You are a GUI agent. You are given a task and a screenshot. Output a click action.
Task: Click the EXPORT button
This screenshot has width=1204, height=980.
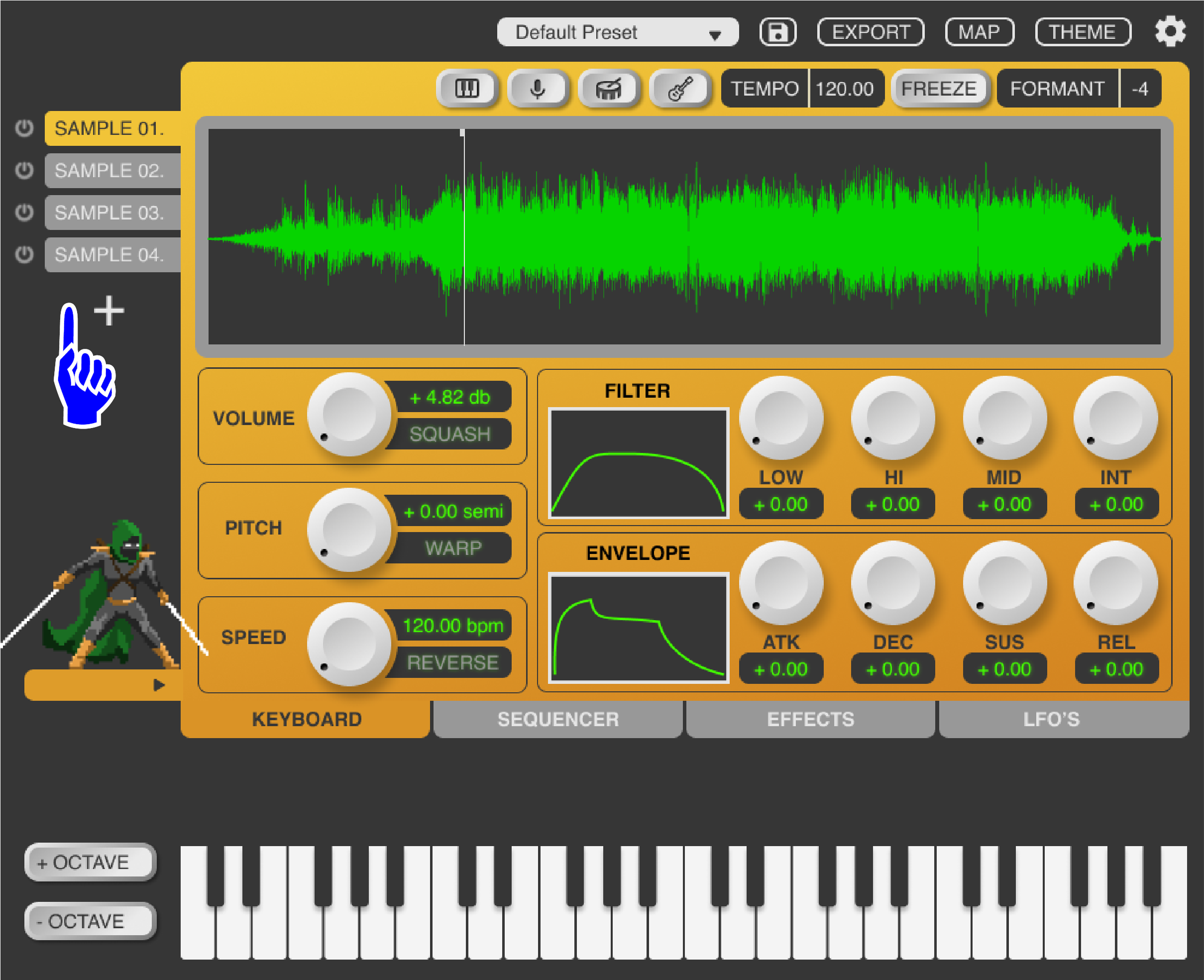(870, 32)
